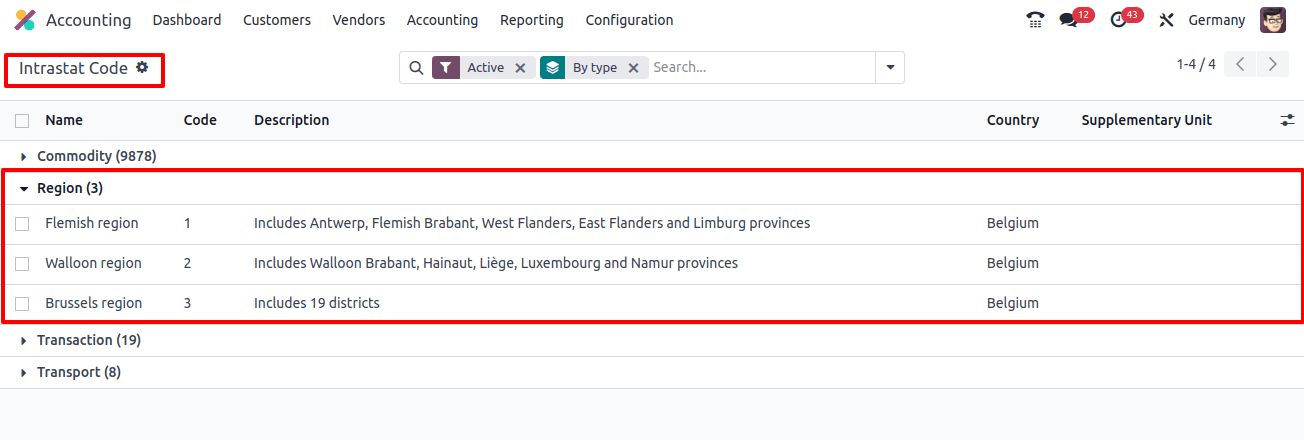Check the select-all header checkbox

click(x=22, y=121)
